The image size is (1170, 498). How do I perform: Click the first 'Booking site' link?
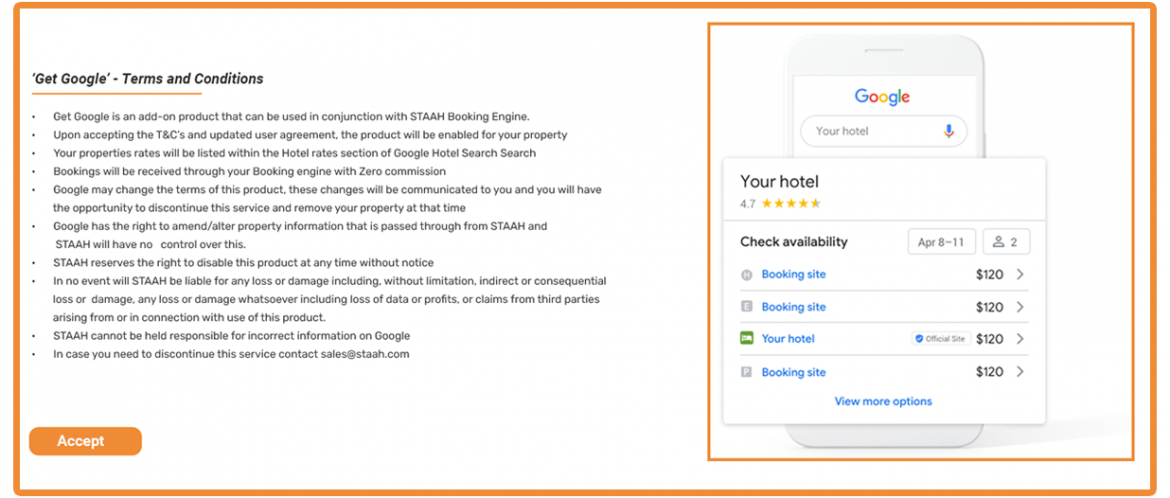[x=793, y=275]
